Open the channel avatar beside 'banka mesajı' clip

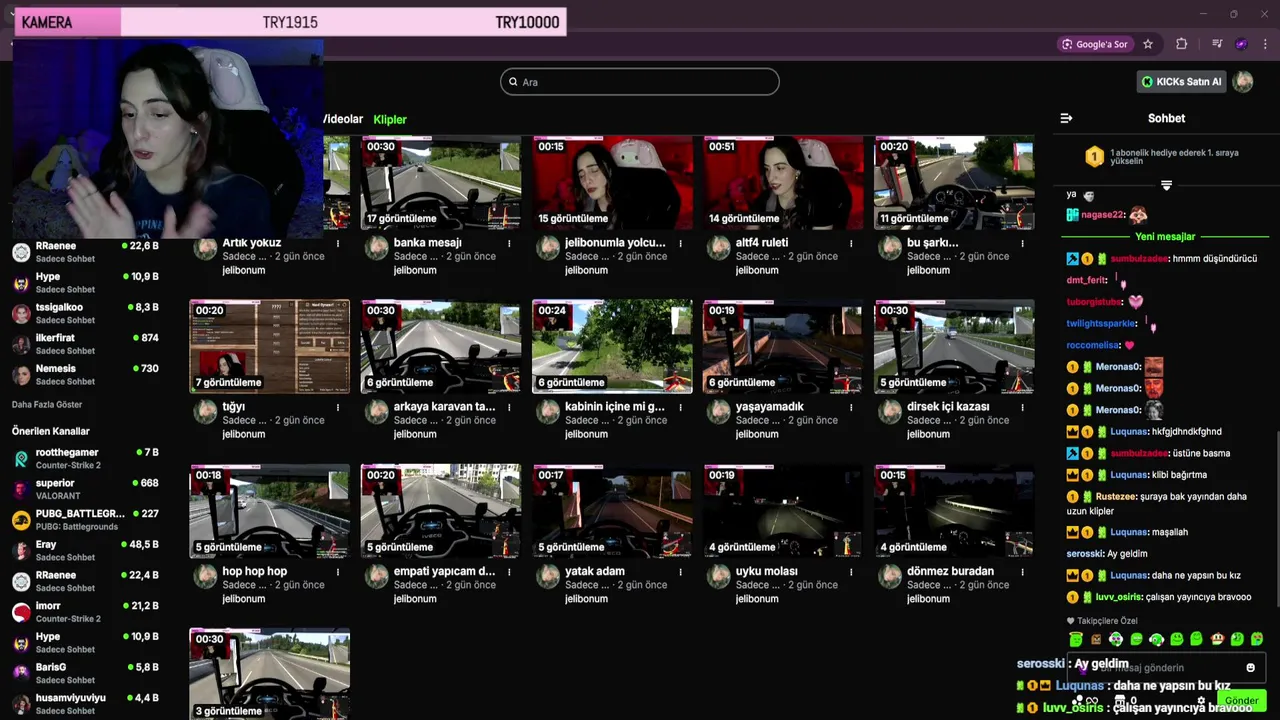(x=376, y=248)
